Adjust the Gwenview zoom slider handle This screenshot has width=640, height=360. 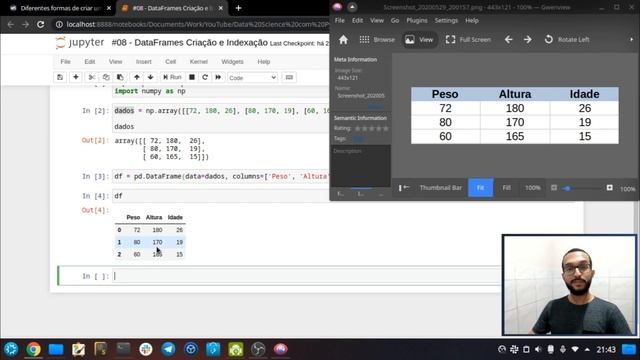pos(567,188)
